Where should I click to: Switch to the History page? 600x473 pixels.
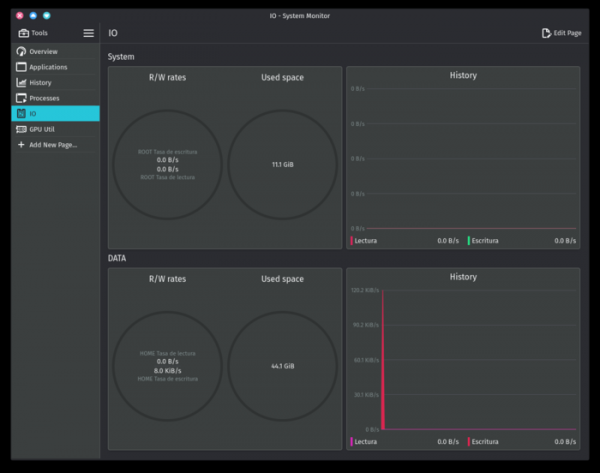(41, 83)
